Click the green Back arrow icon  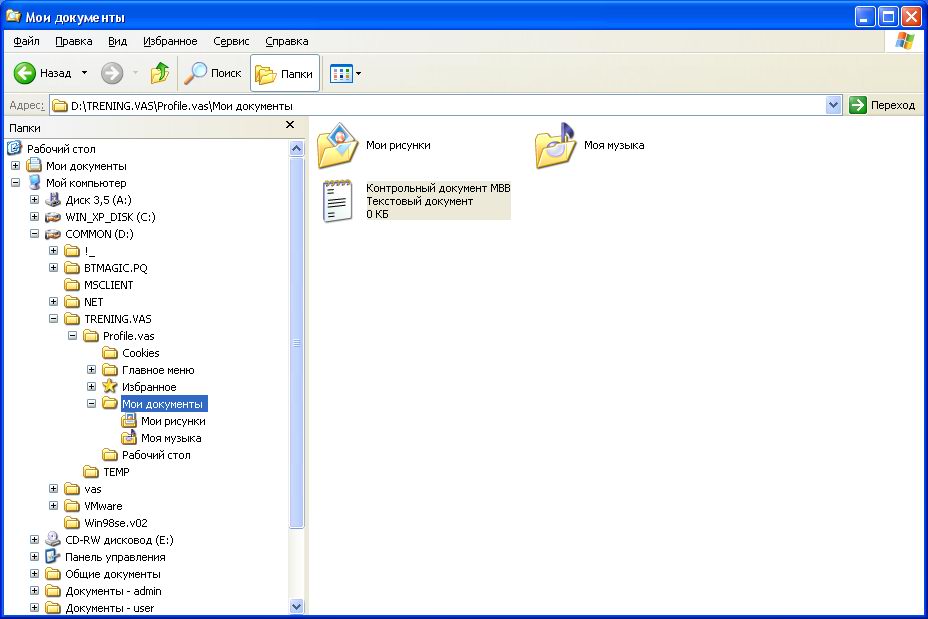(x=25, y=73)
